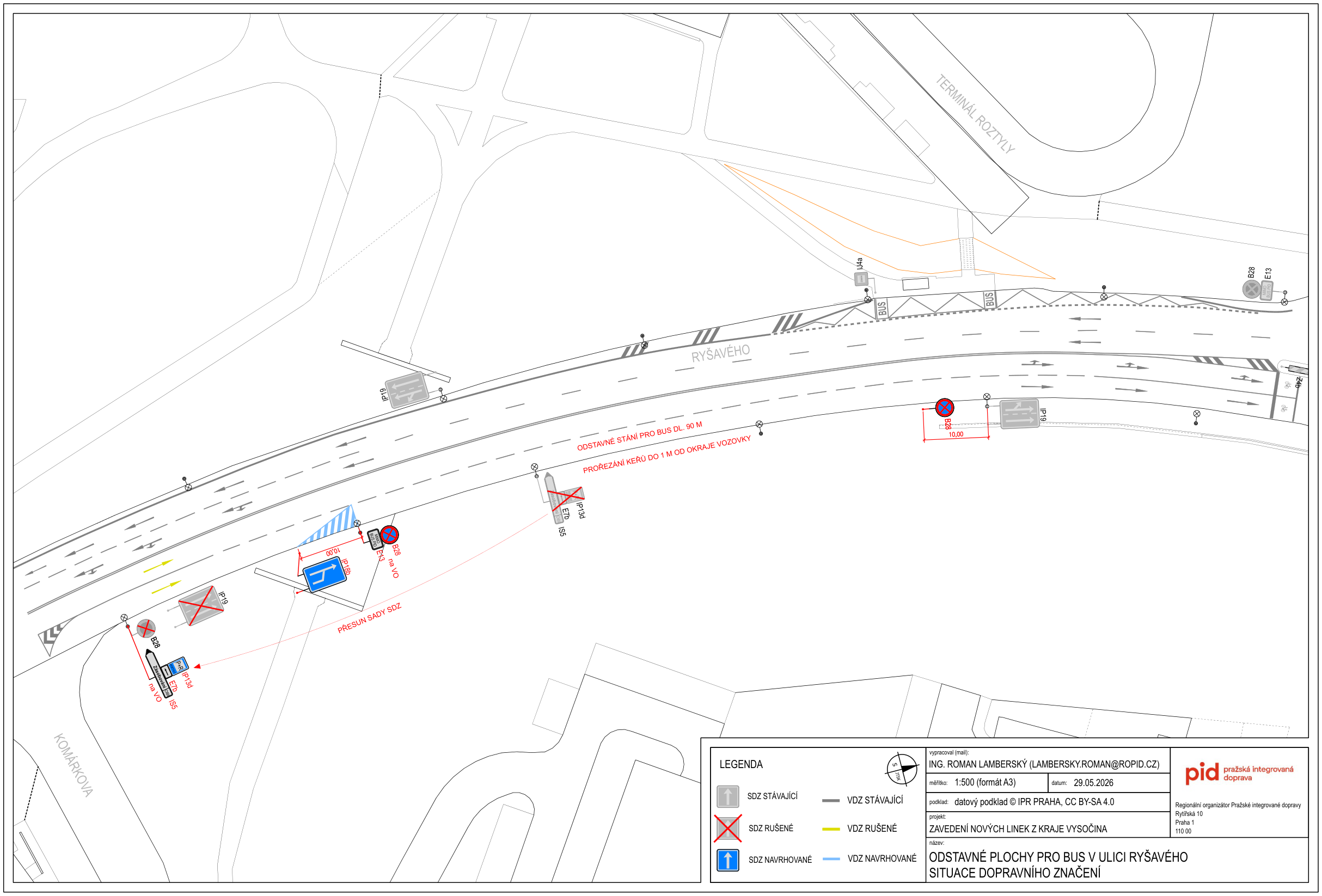Select the gray IP19 sign next to the right B28
The width and height of the screenshot is (1322, 896).
click(1019, 414)
